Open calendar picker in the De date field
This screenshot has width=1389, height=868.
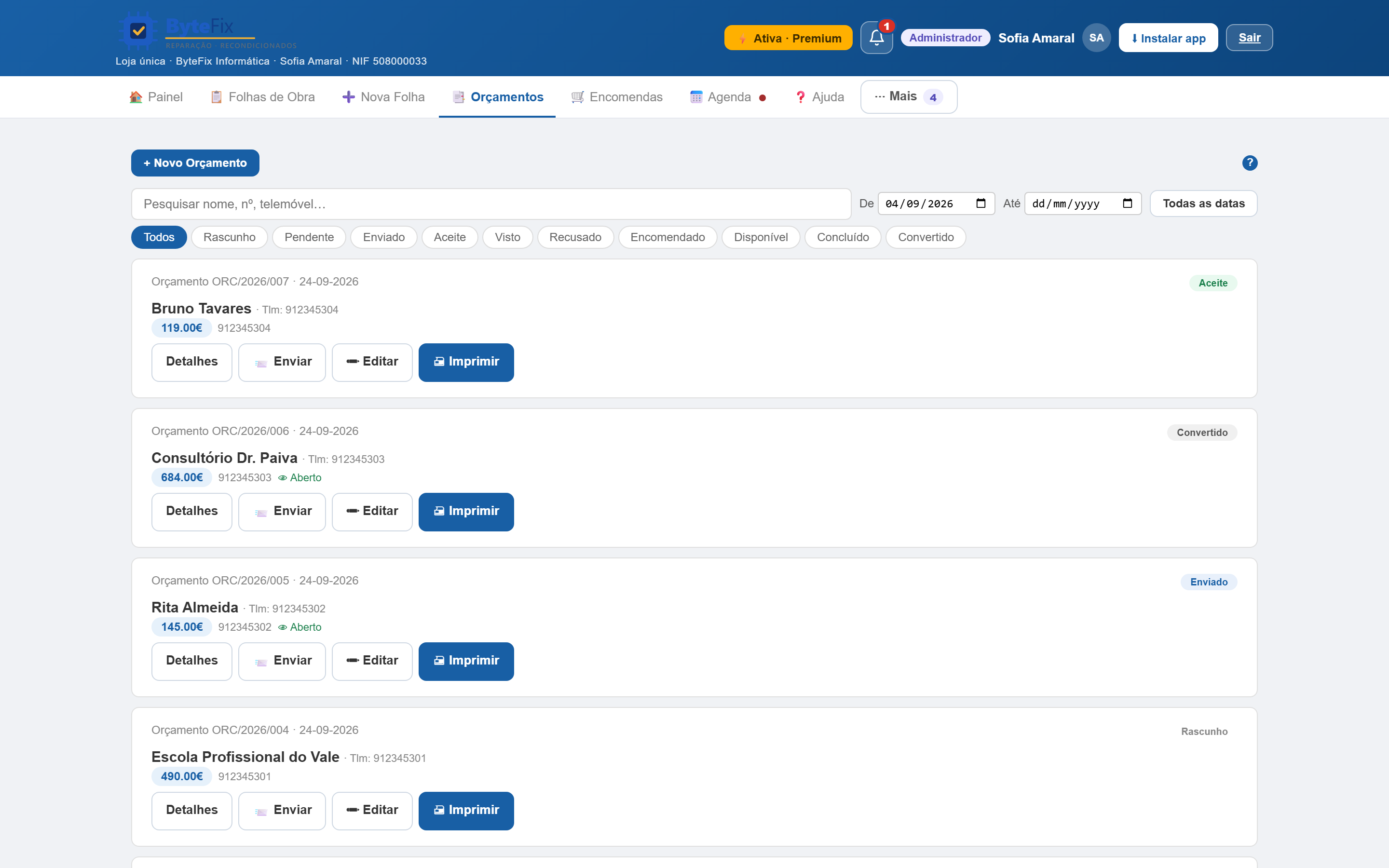981,204
